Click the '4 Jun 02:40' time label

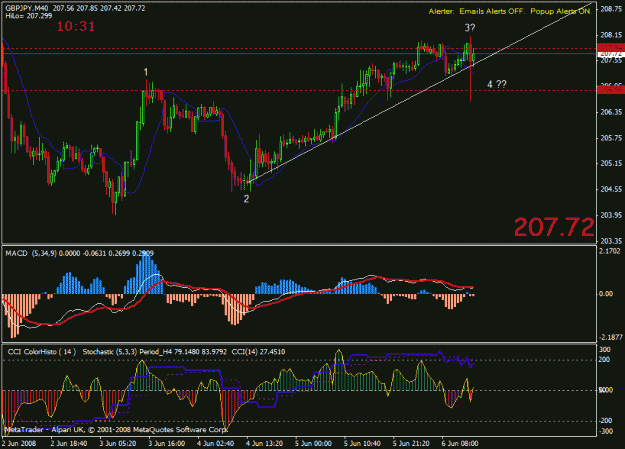pos(216,443)
